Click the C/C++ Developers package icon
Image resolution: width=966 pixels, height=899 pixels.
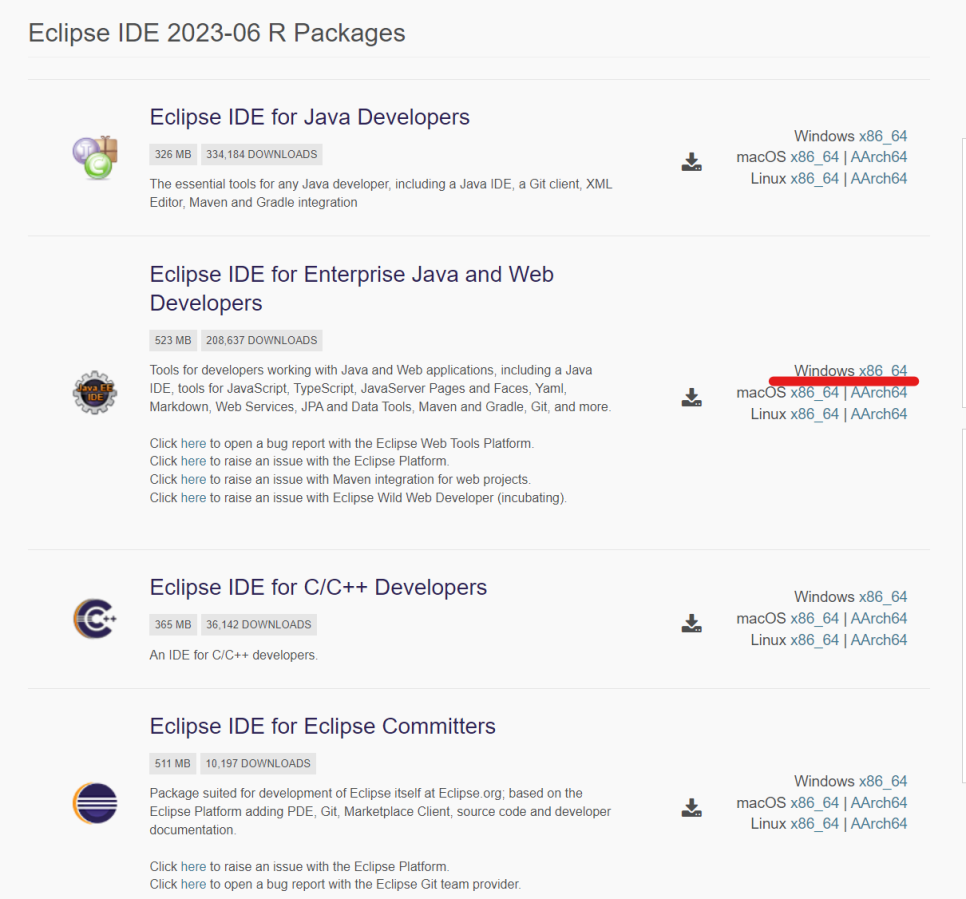click(95, 618)
